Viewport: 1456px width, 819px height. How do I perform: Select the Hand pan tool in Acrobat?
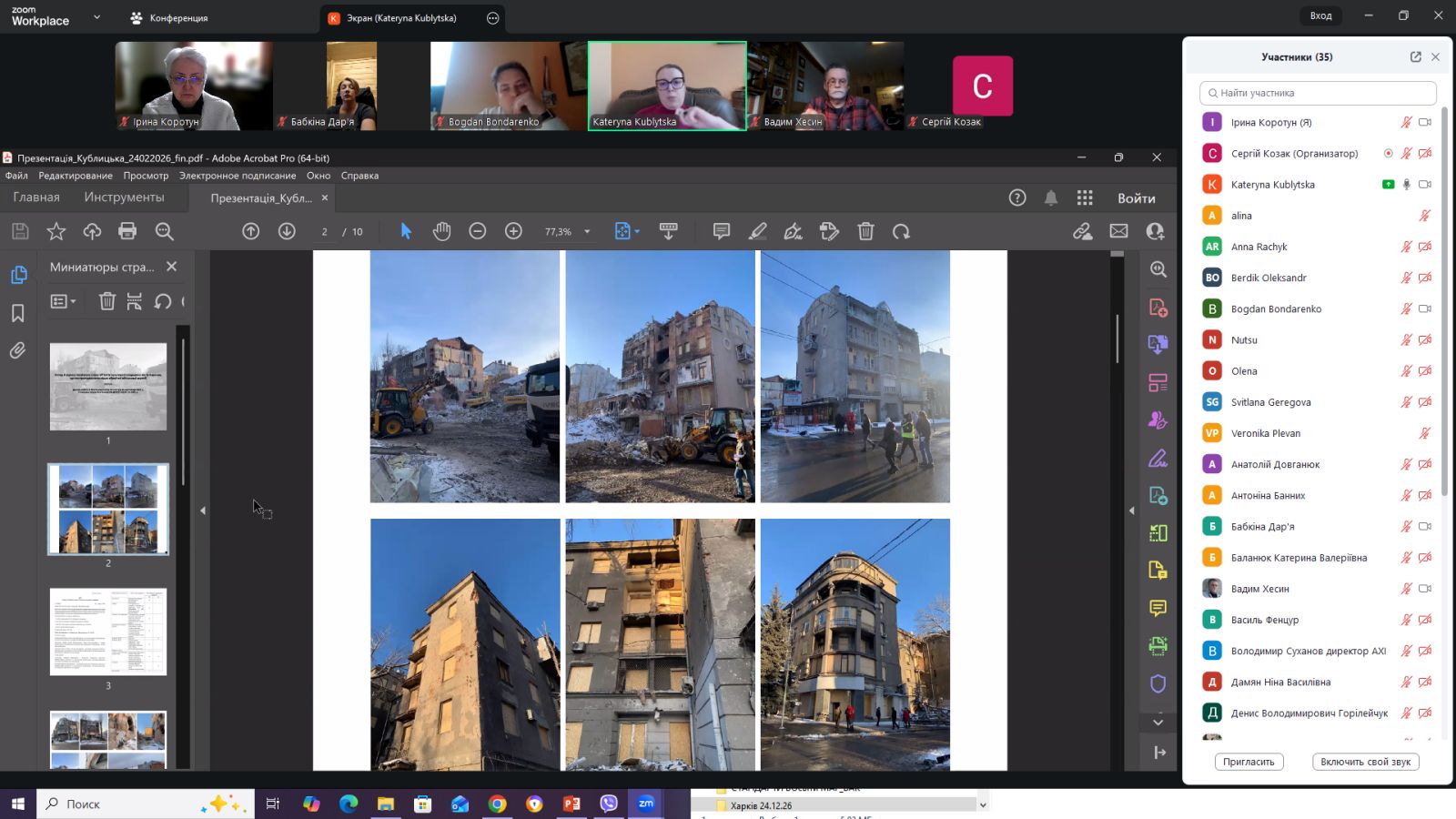click(x=441, y=231)
